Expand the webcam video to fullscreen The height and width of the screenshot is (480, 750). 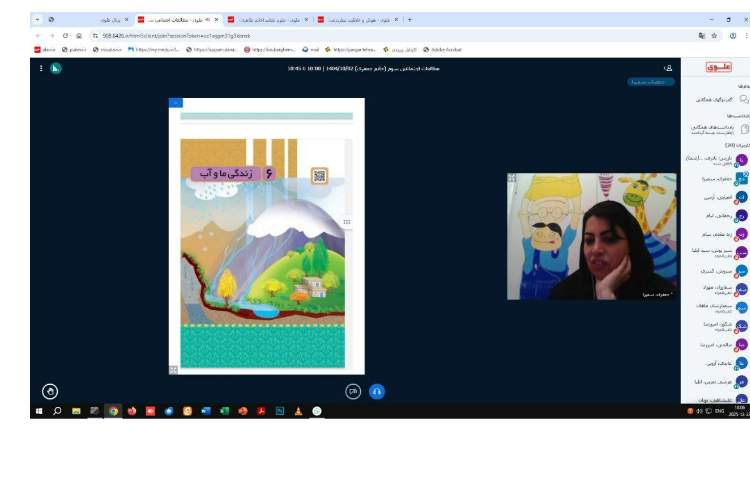(x=512, y=178)
